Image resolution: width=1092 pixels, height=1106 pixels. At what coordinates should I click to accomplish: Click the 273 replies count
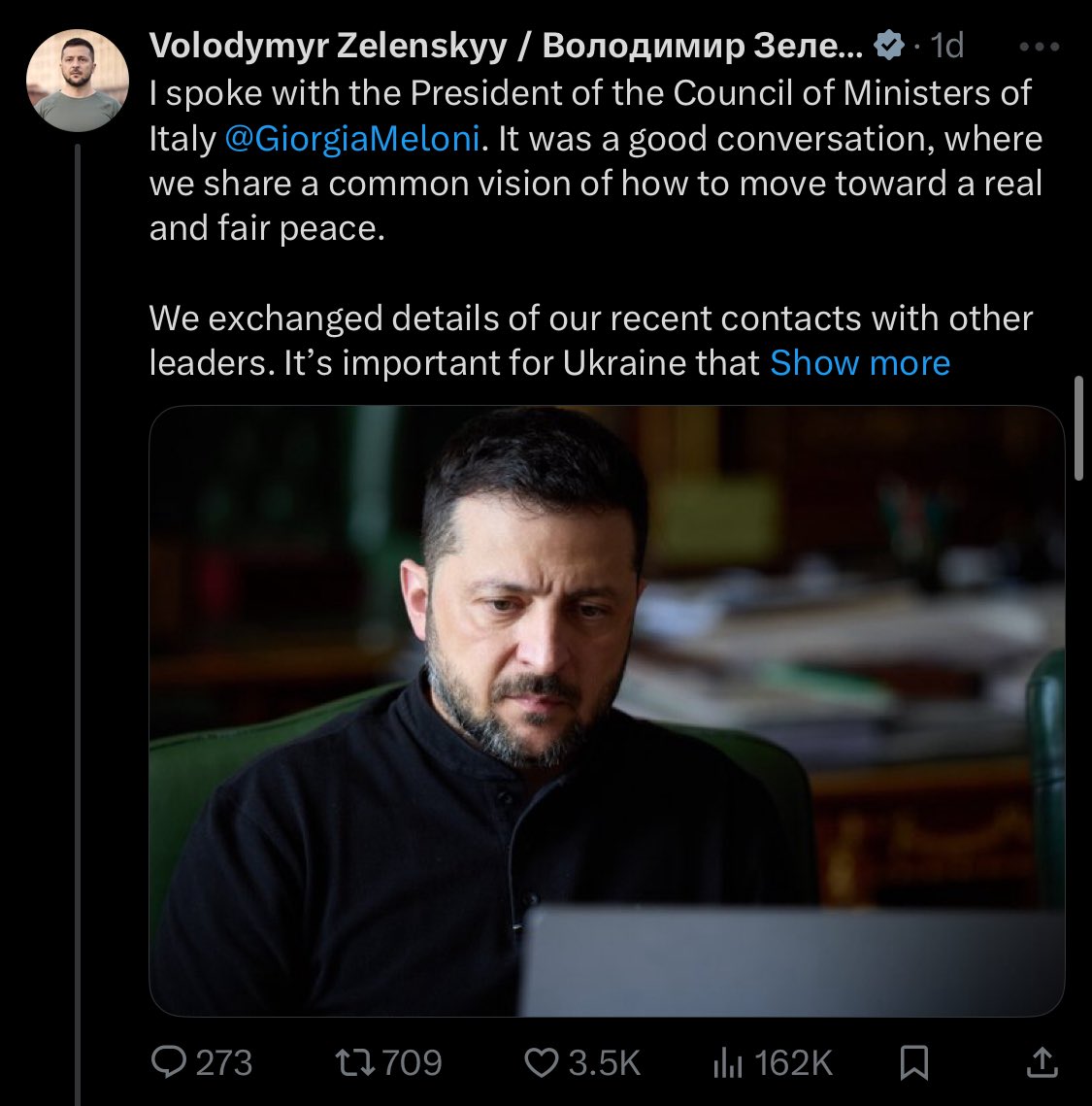point(223,1062)
